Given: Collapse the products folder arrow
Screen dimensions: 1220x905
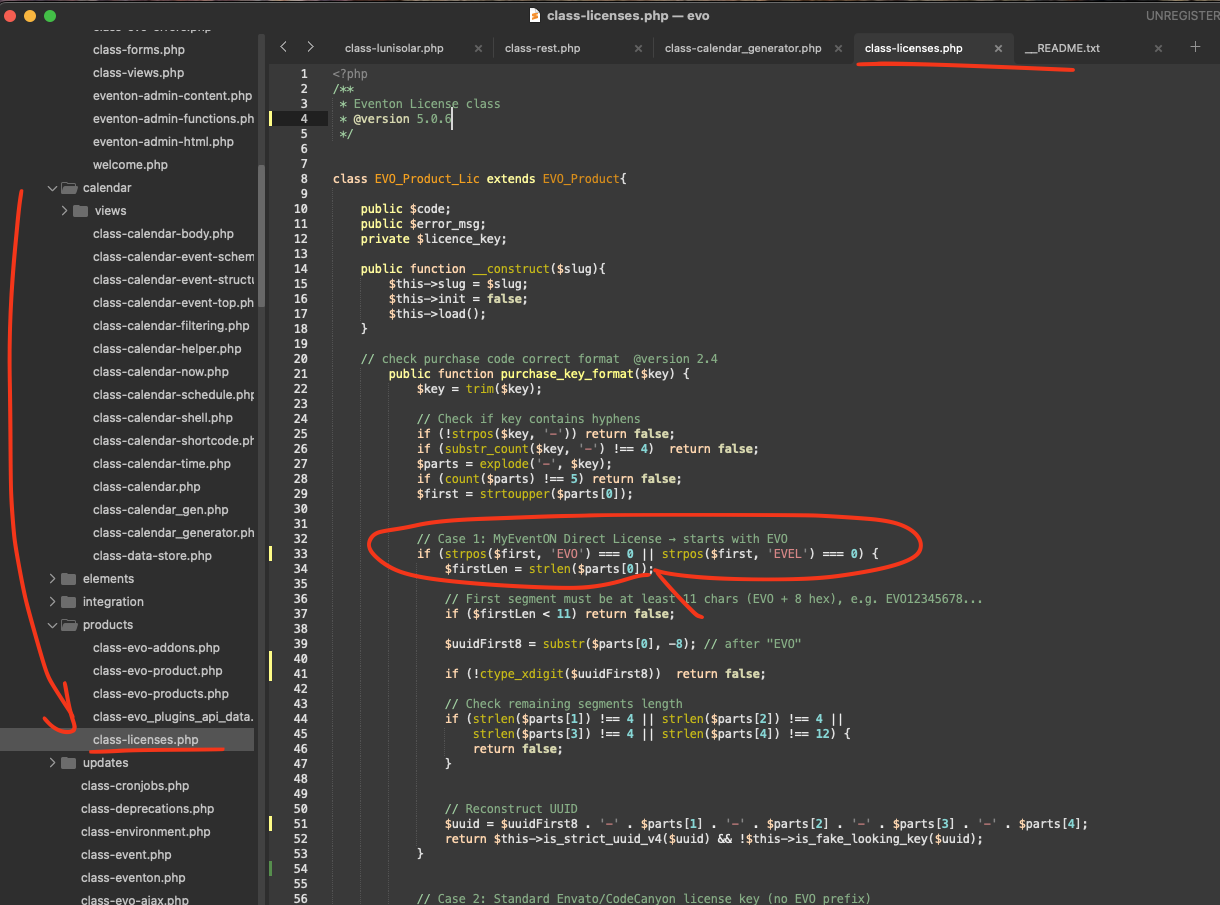Looking at the screenshot, I should coord(53,625).
